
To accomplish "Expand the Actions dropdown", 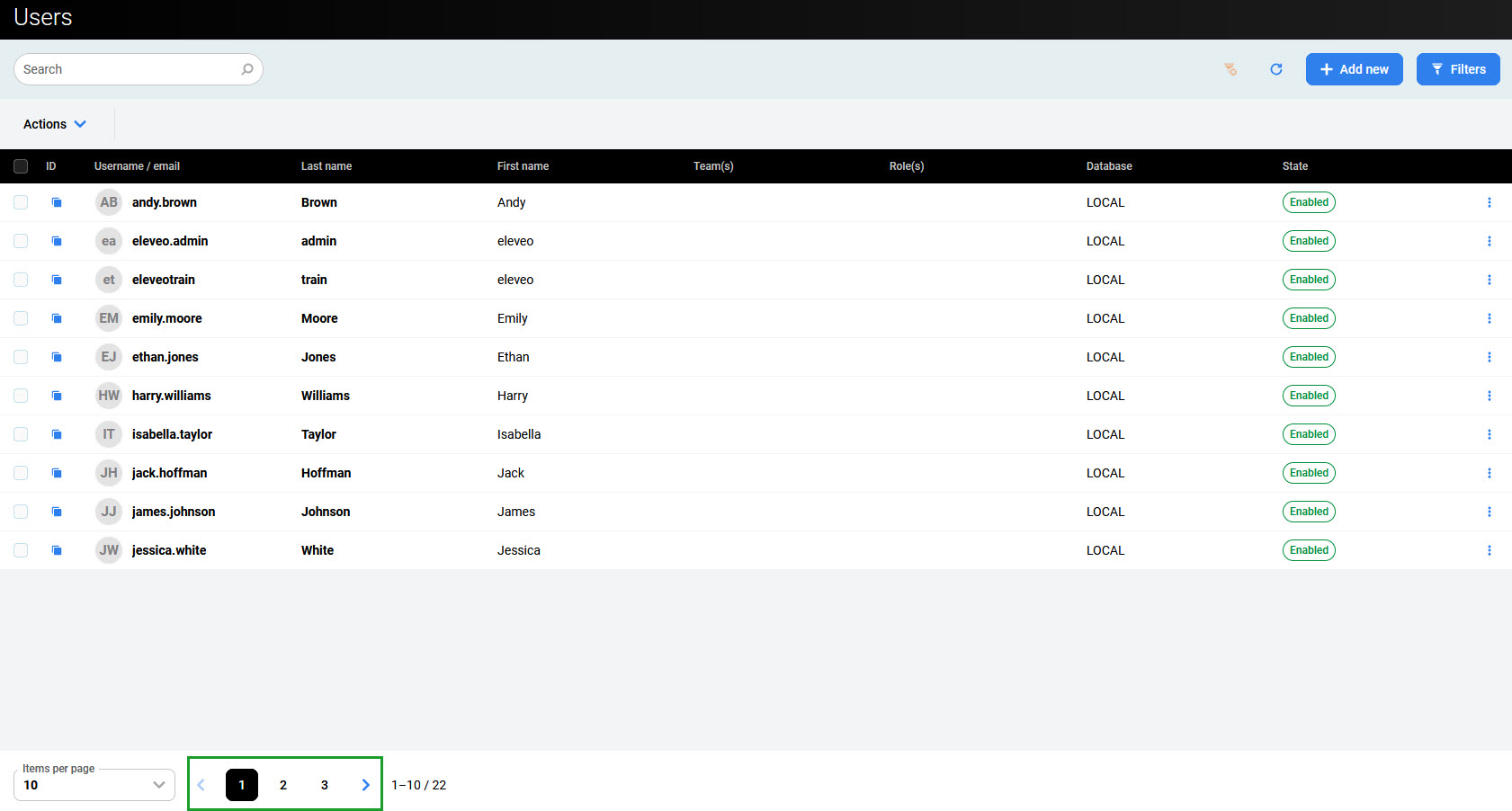I will point(55,124).
